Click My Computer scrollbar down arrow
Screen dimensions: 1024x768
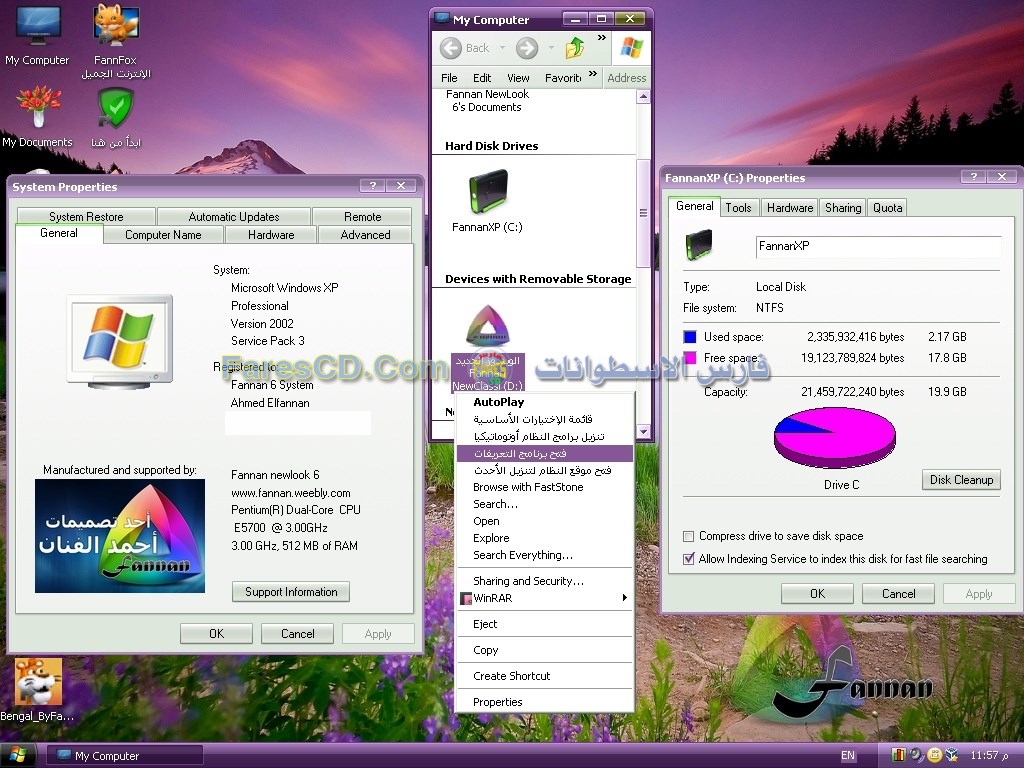pyautogui.click(x=643, y=432)
